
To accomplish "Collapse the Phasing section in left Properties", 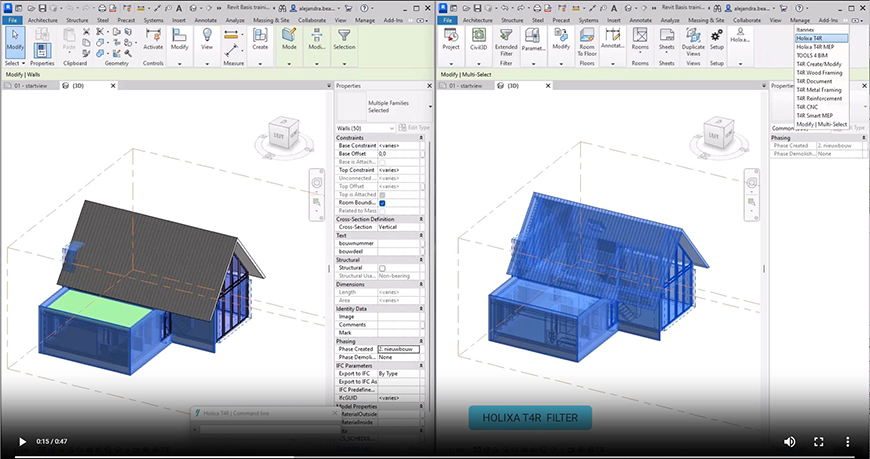I will coord(421,341).
